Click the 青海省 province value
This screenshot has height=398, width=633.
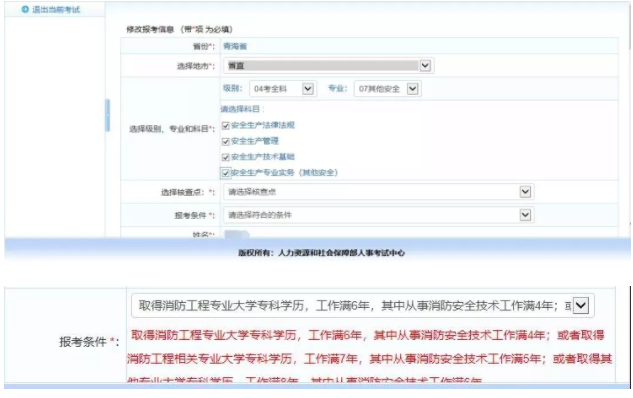pos(235,46)
